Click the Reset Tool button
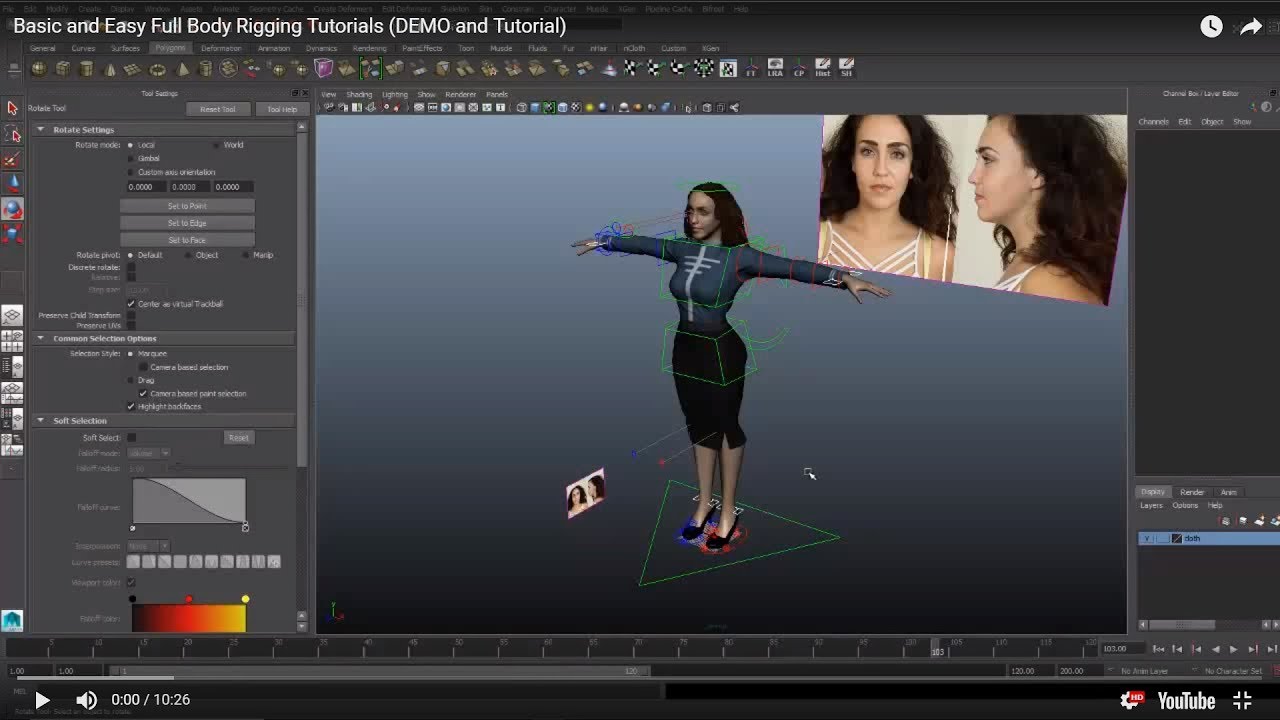The width and height of the screenshot is (1280, 720). (218, 109)
